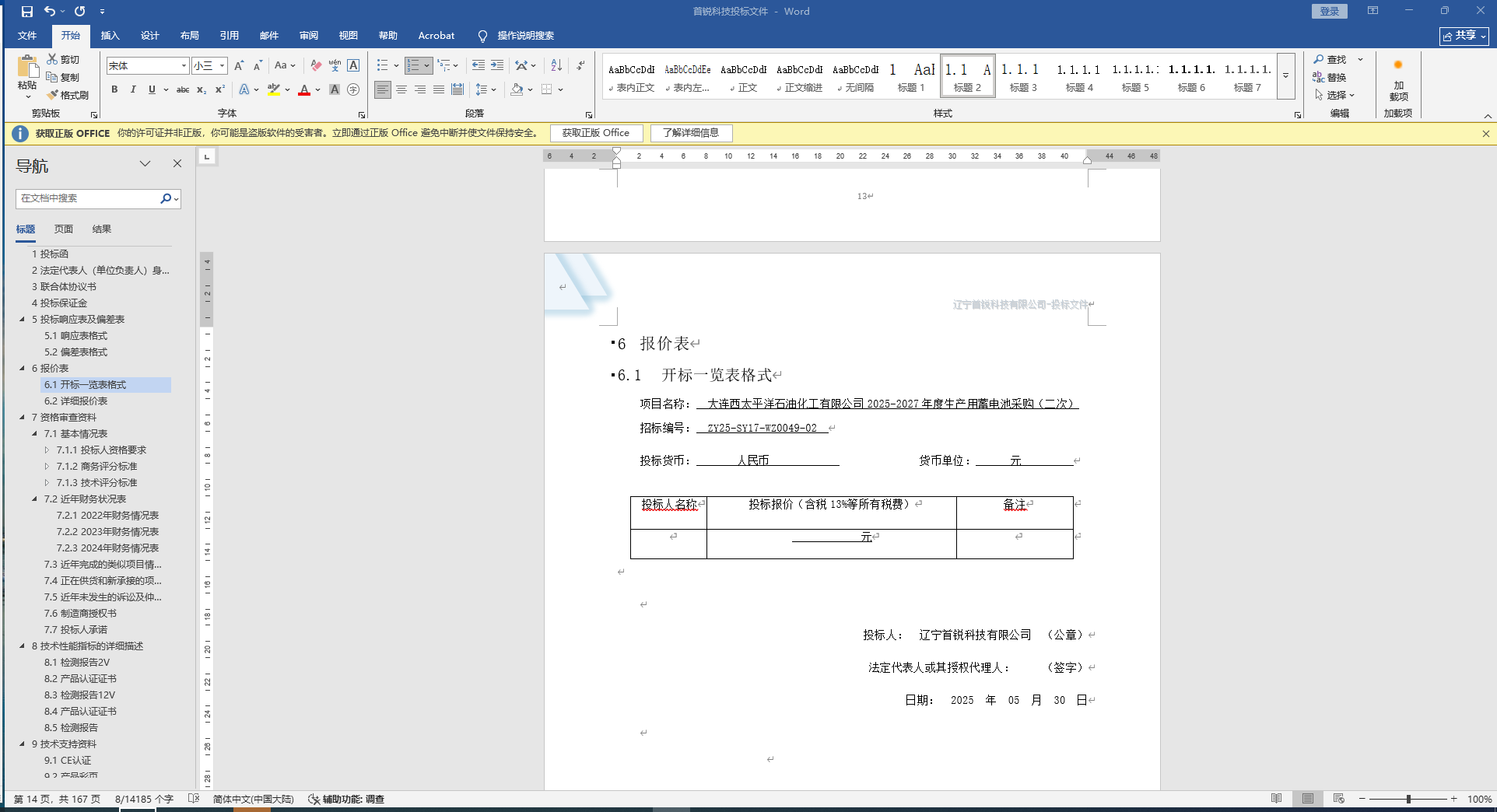Open the 文件 (File) tab
The height and width of the screenshot is (812, 1497).
coord(27,36)
